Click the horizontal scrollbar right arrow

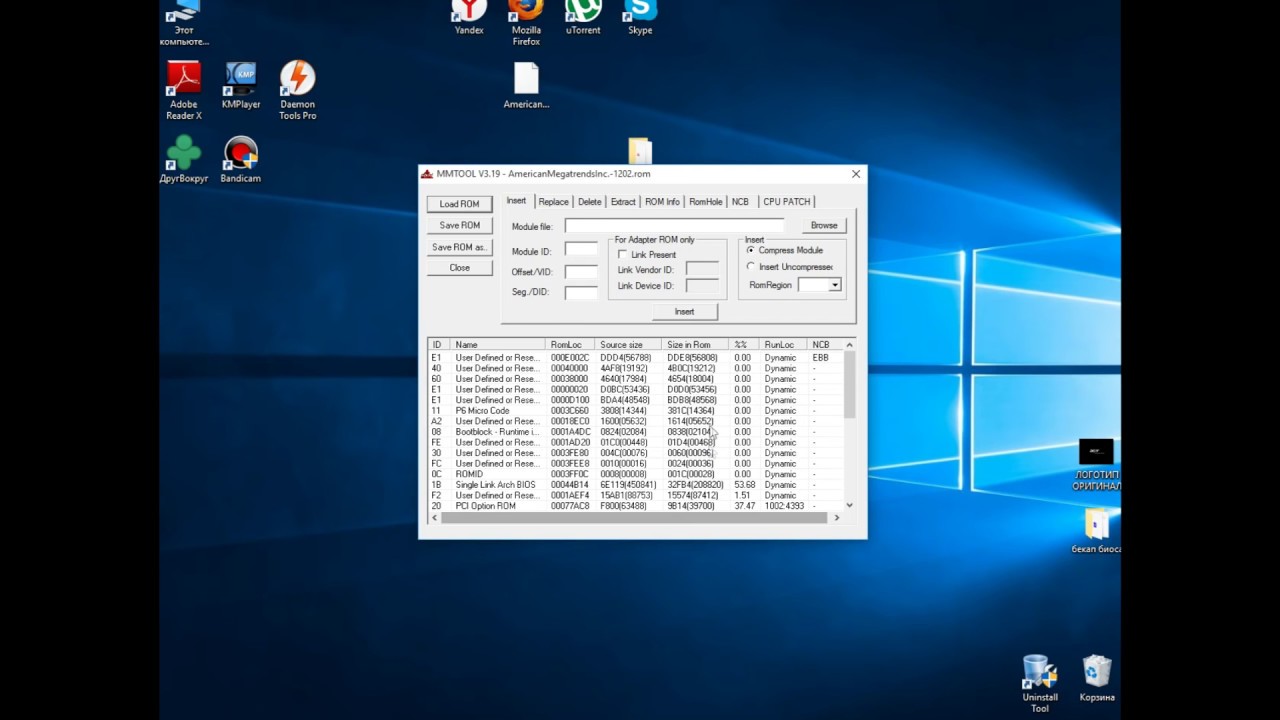pos(838,518)
